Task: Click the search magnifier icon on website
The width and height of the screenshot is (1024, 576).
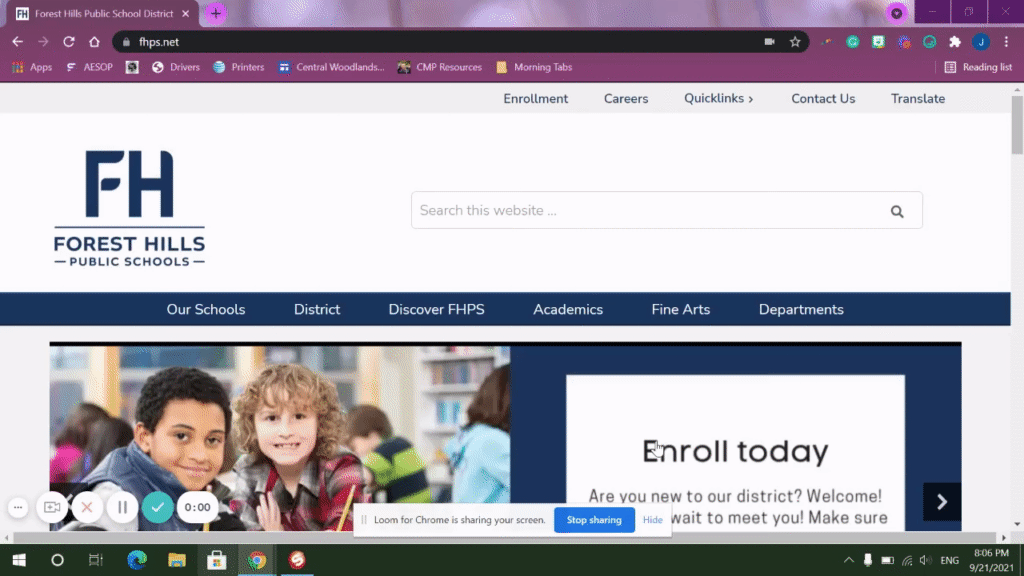Action: 897,211
